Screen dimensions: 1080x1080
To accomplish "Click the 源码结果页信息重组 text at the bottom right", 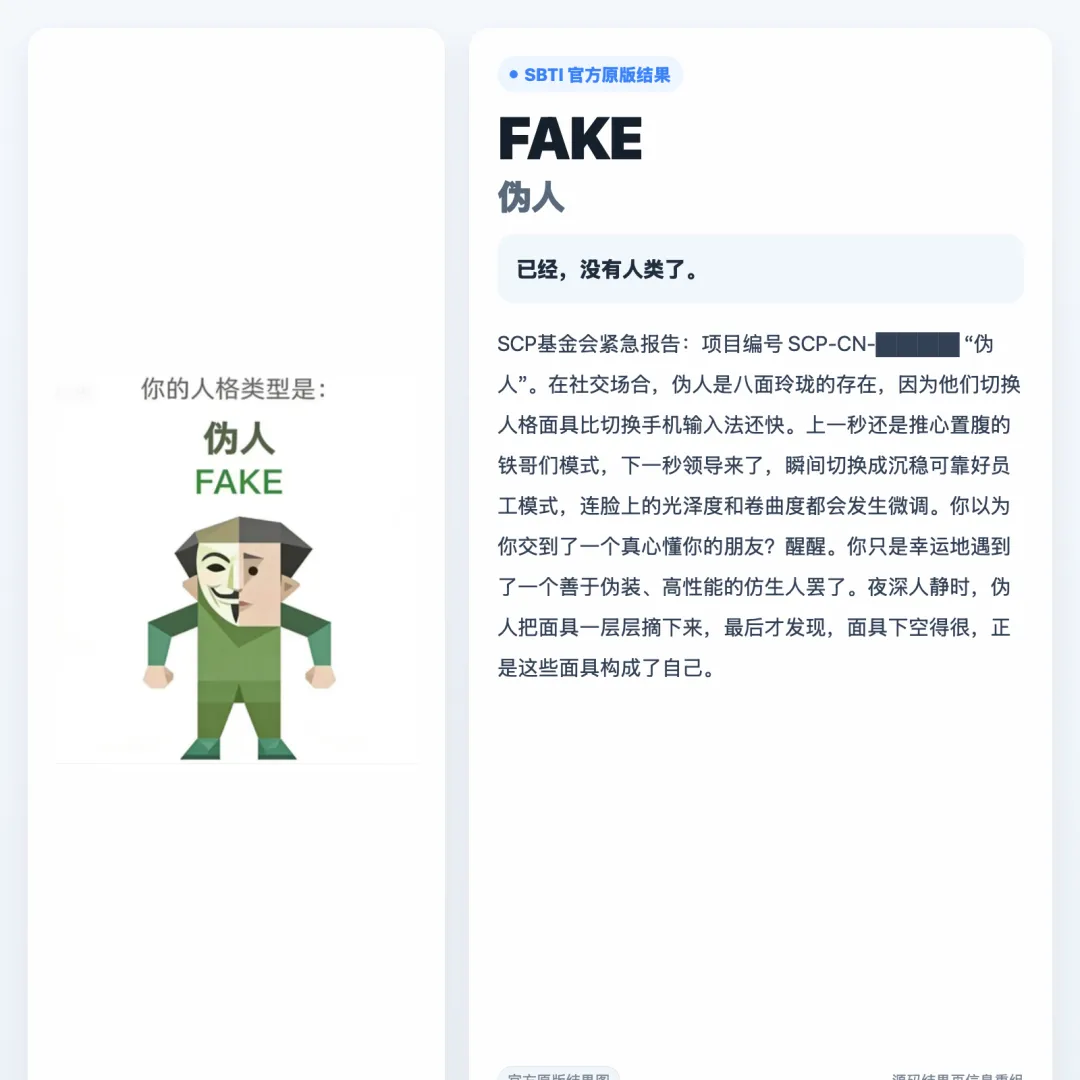I will pos(957,1076).
